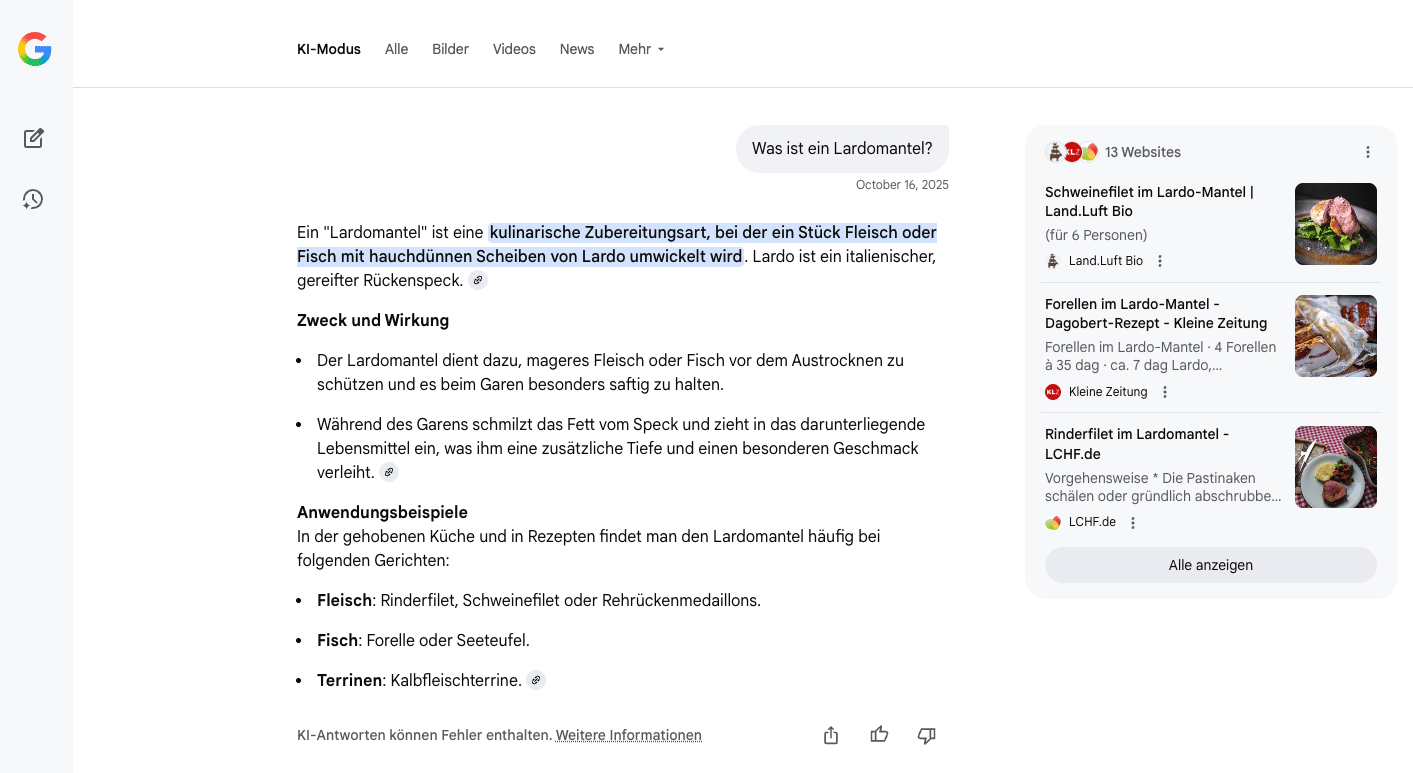Viewport: 1413px width, 773px height.
Task: Open three-dot menu beside 13 Websites
Action: (x=1367, y=152)
